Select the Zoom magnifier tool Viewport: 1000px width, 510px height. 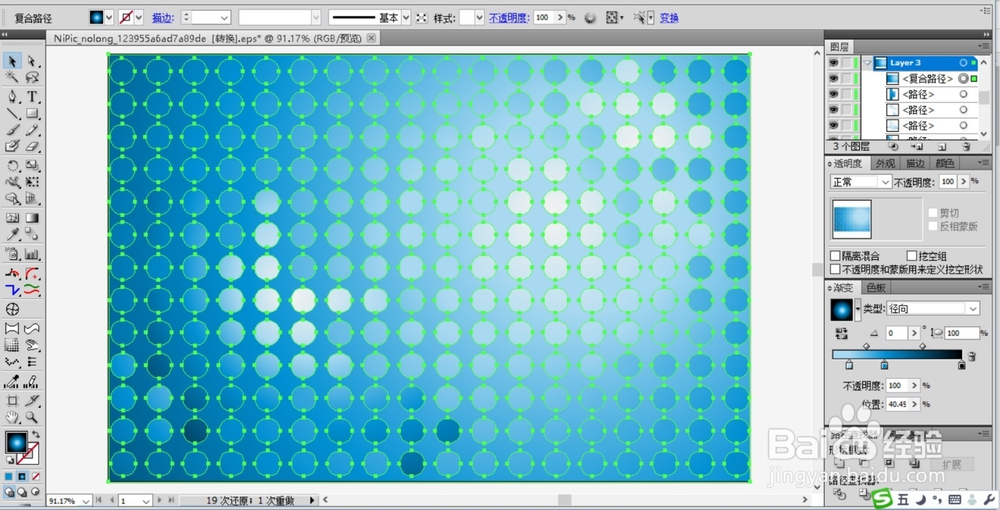coord(32,418)
